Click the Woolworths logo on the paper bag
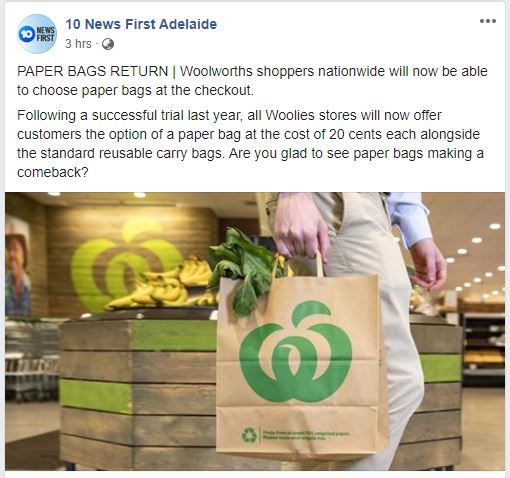 coord(296,352)
